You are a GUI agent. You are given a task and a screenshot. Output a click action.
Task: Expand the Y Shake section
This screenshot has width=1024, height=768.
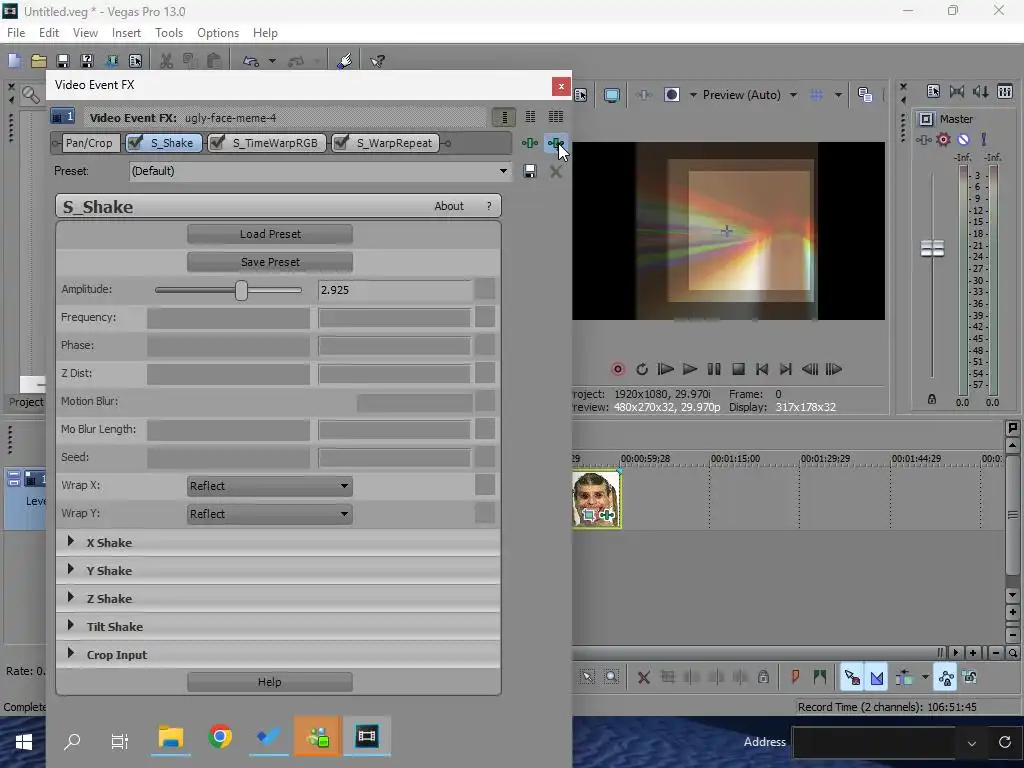(71, 570)
